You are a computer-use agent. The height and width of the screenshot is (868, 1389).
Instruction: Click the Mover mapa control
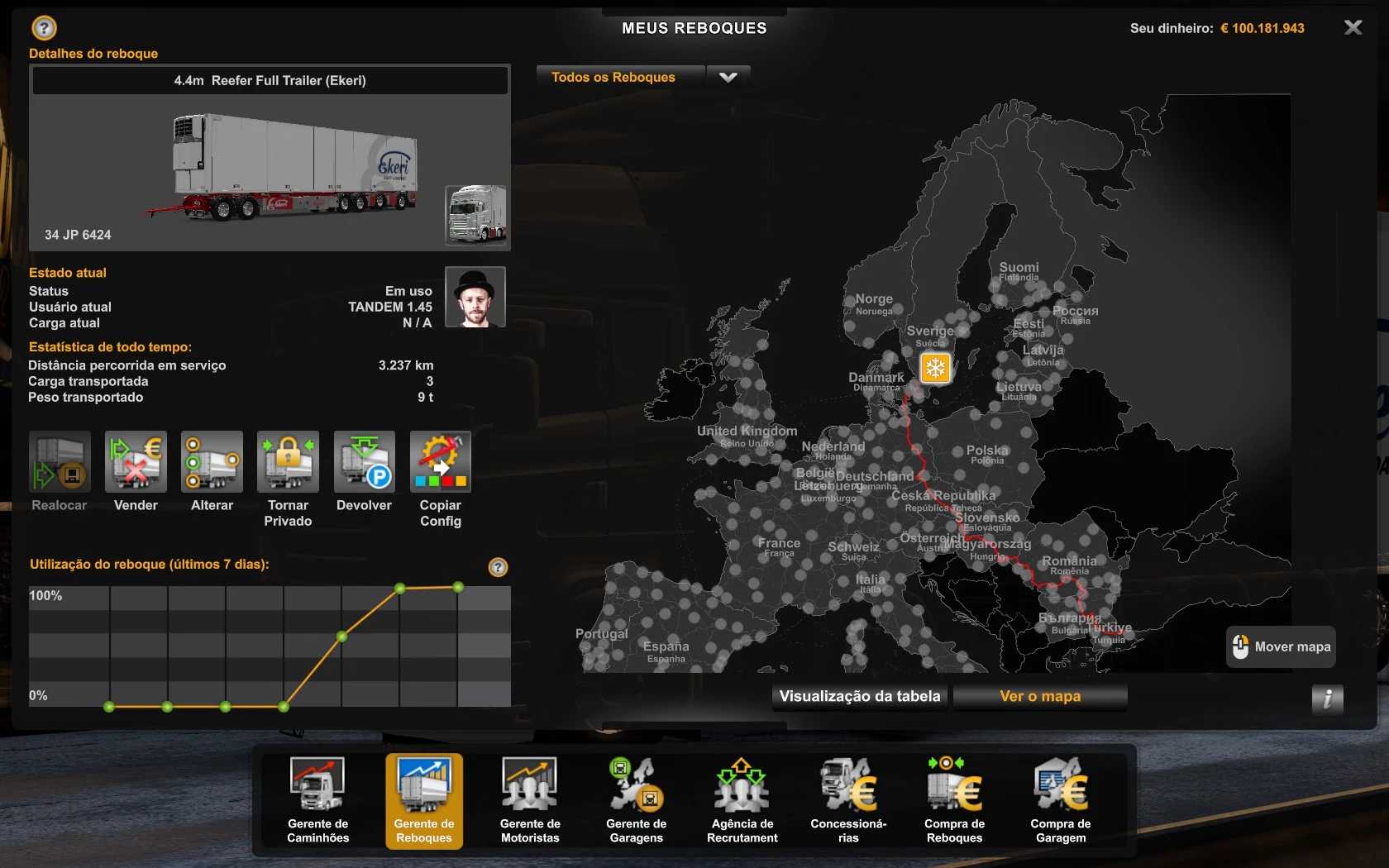1281,646
